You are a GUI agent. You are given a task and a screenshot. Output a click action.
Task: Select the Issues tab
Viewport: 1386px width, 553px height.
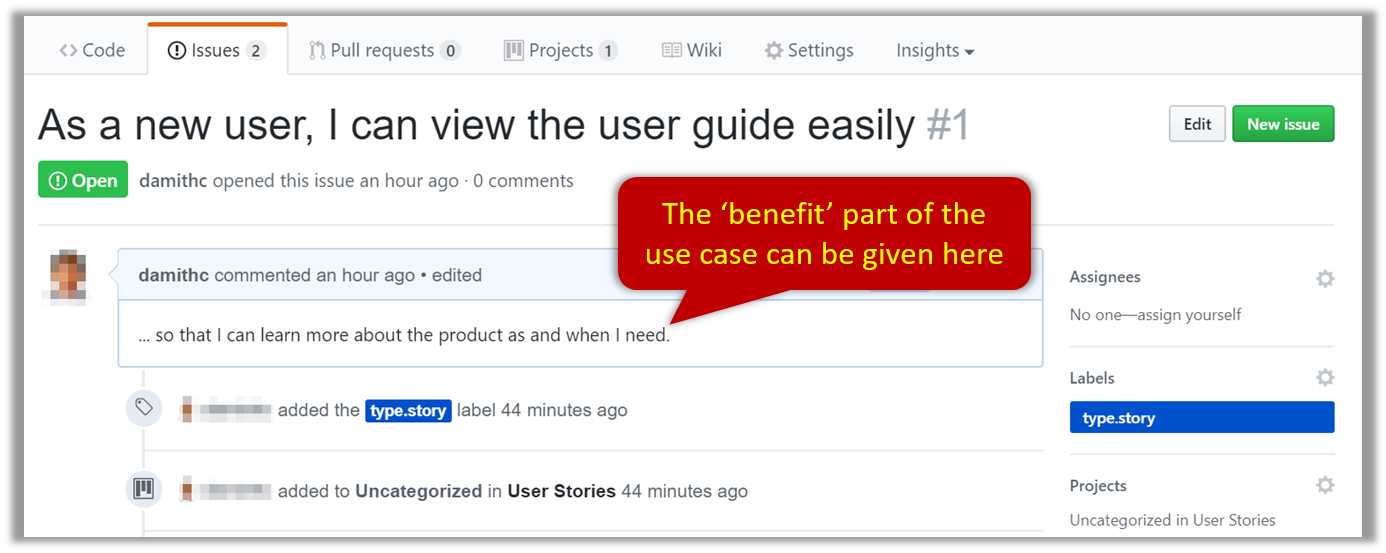tap(216, 51)
